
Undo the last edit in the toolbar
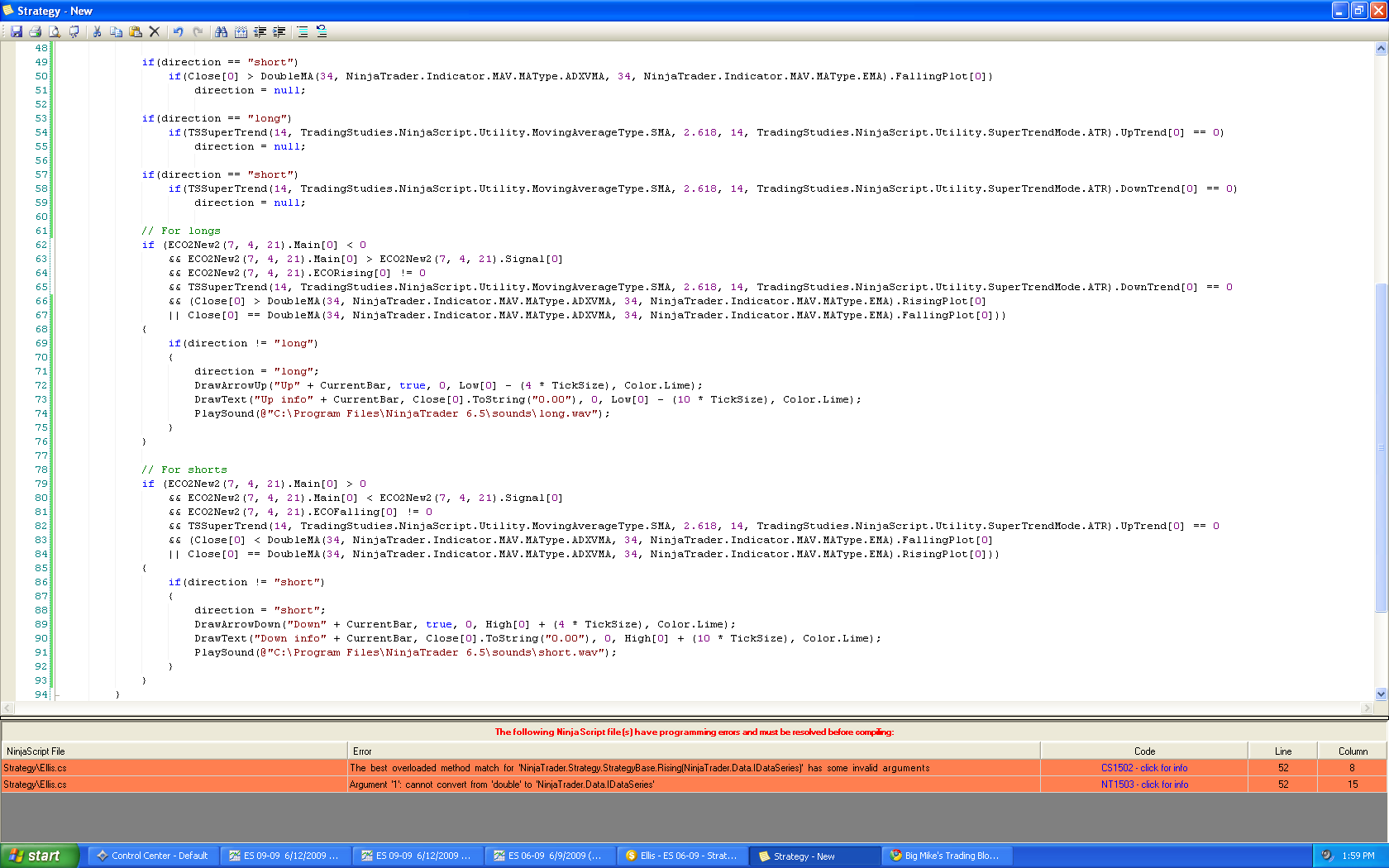coord(178,31)
